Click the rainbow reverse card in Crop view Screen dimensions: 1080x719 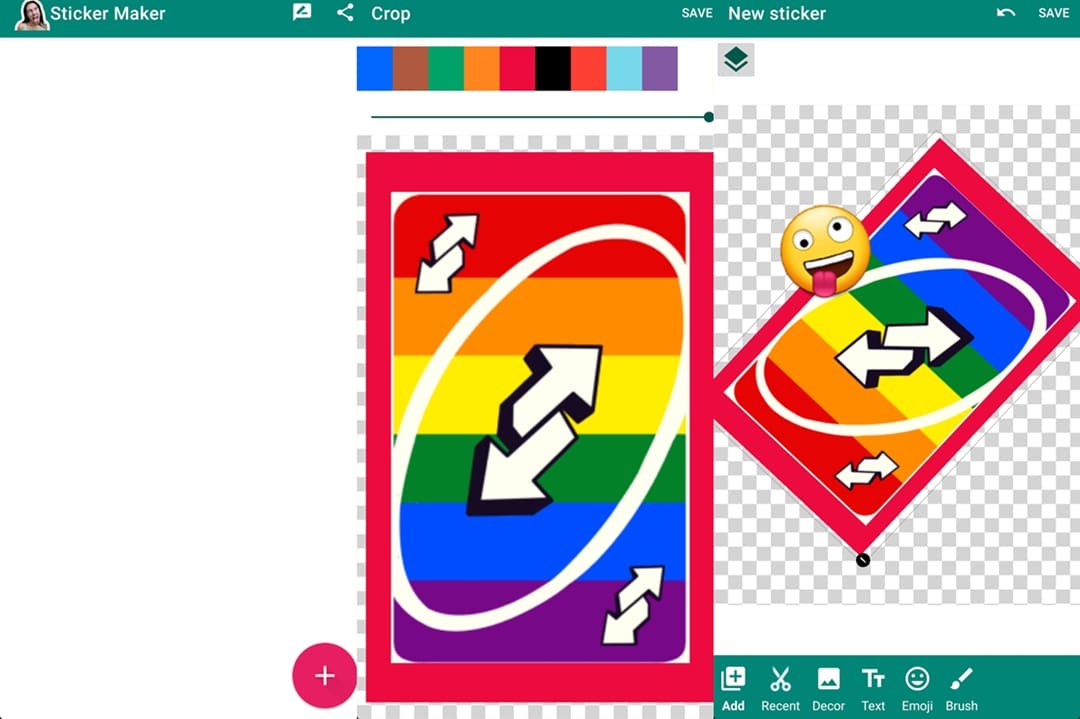click(x=539, y=427)
